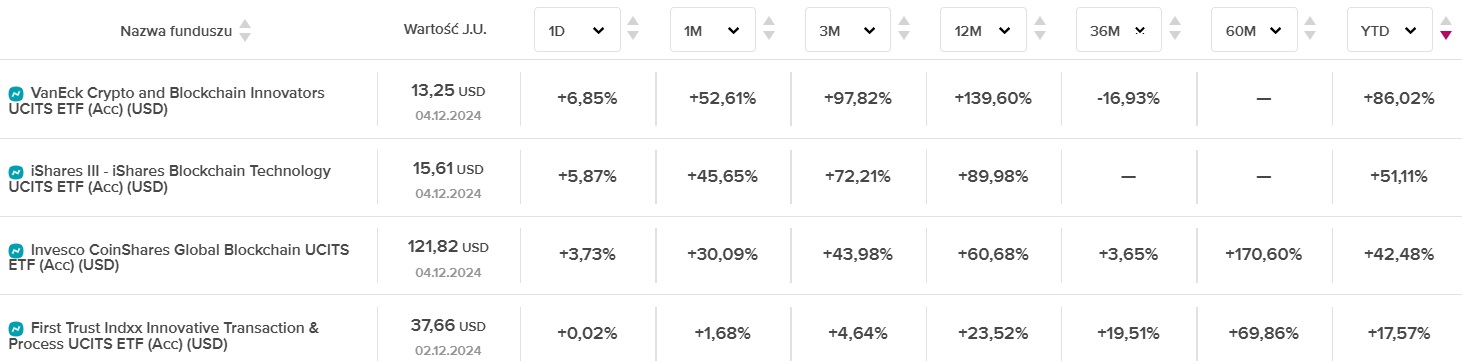The height and width of the screenshot is (364, 1462).
Task: Click the icon beside Invesco CoinShares Global Blockchain
Action: click(16, 250)
